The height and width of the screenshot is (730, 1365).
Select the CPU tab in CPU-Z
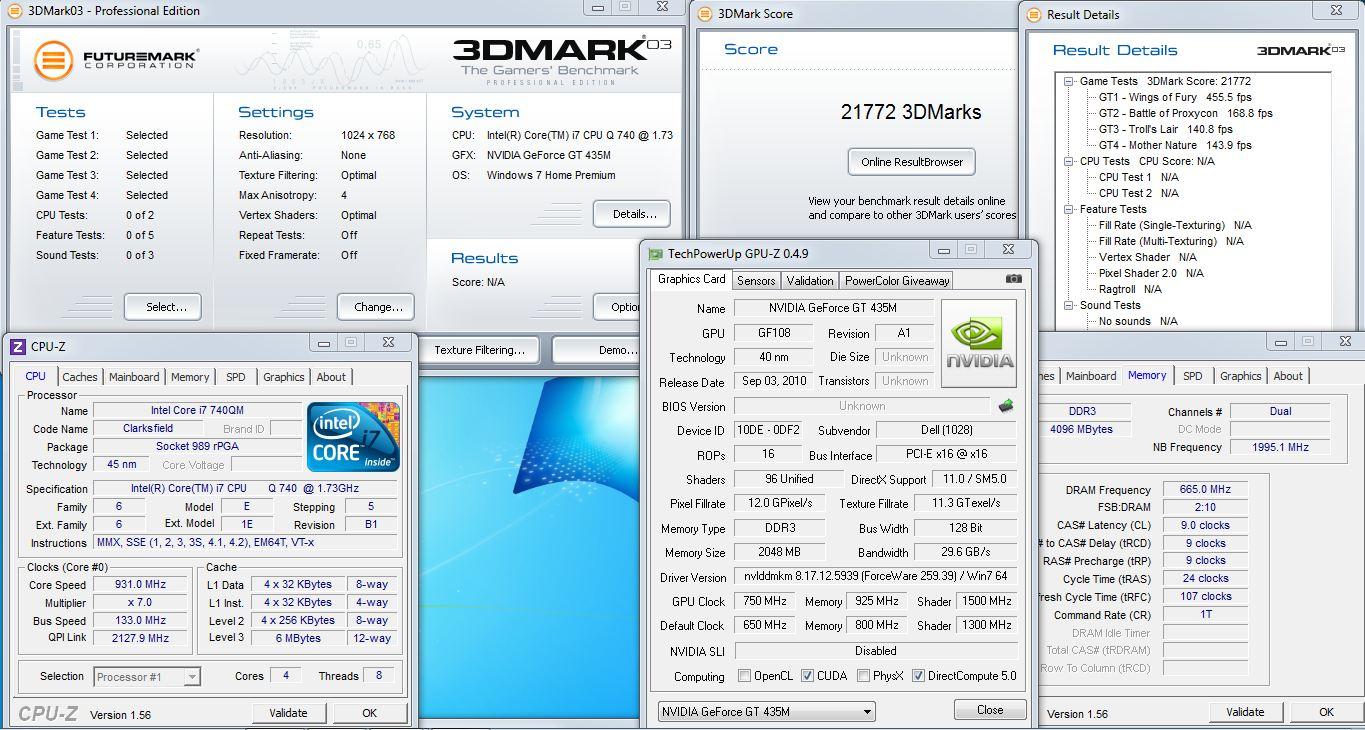(x=35, y=376)
